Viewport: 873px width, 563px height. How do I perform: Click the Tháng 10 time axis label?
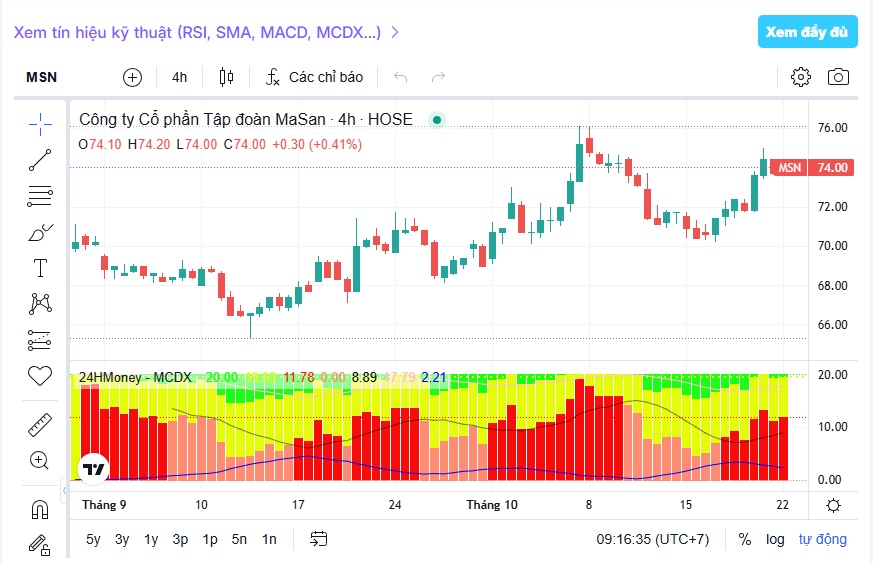tap(492, 505)
